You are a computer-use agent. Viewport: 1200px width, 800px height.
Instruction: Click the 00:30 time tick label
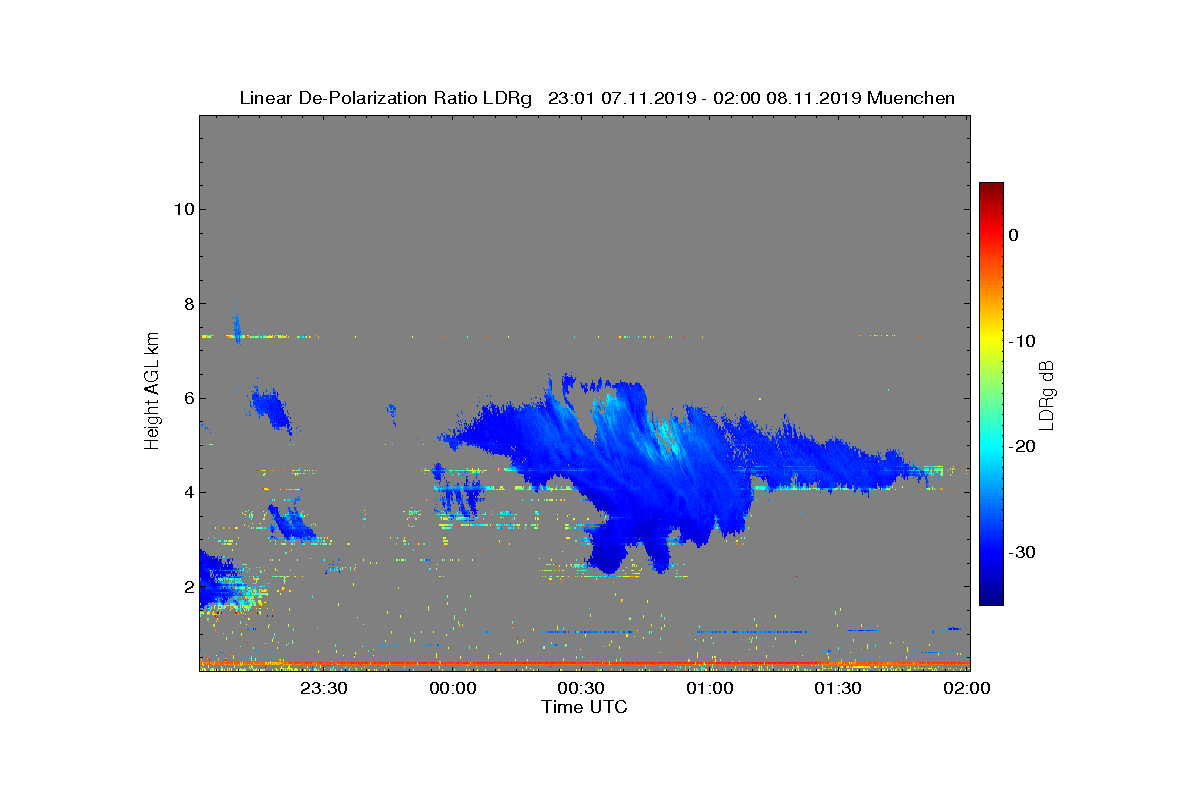tap(581, 689)
